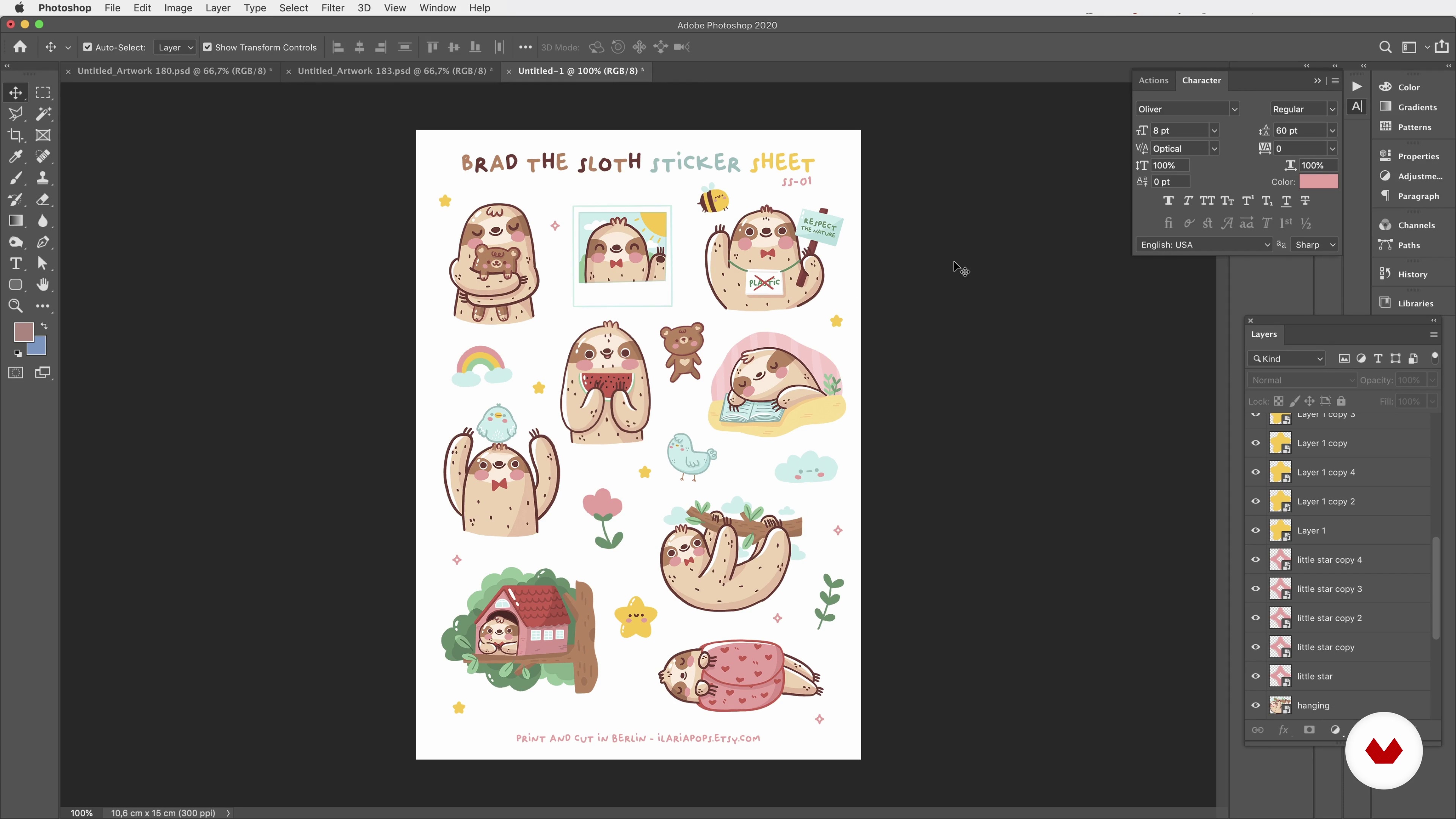Select the Blur tool
This screenshot has height=819, width=1456.
[43, 220]
